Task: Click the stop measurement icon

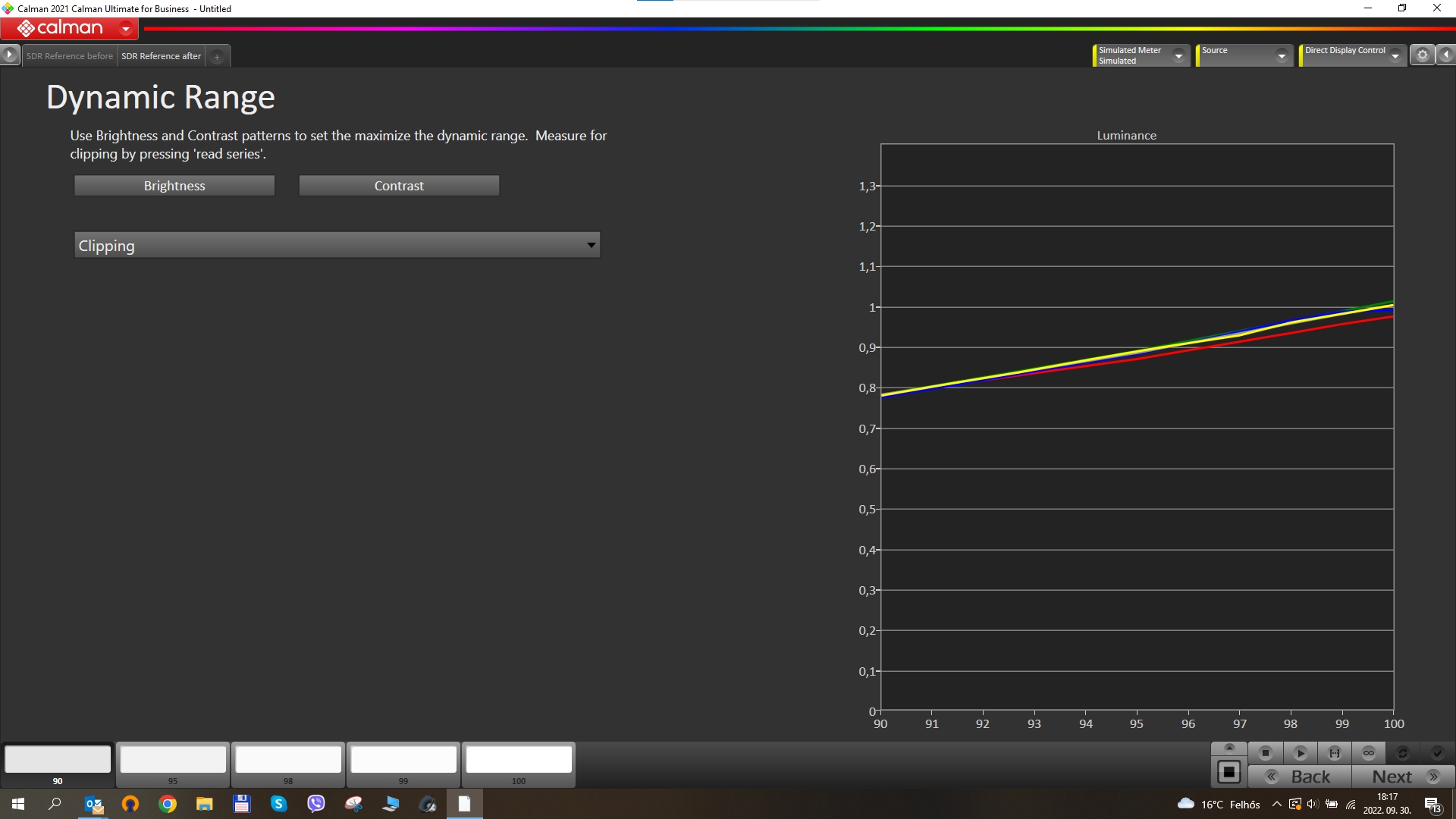Action: [x=1265, y=753]
